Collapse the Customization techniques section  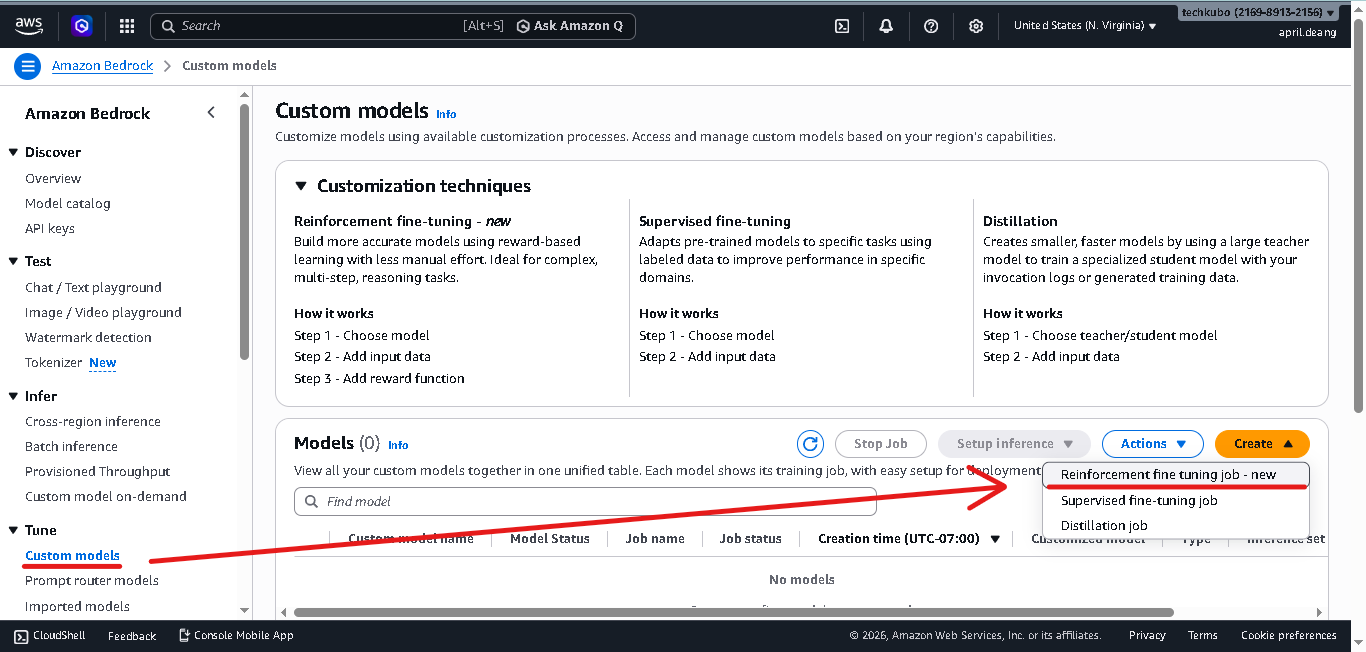click(x=301, y=185)
